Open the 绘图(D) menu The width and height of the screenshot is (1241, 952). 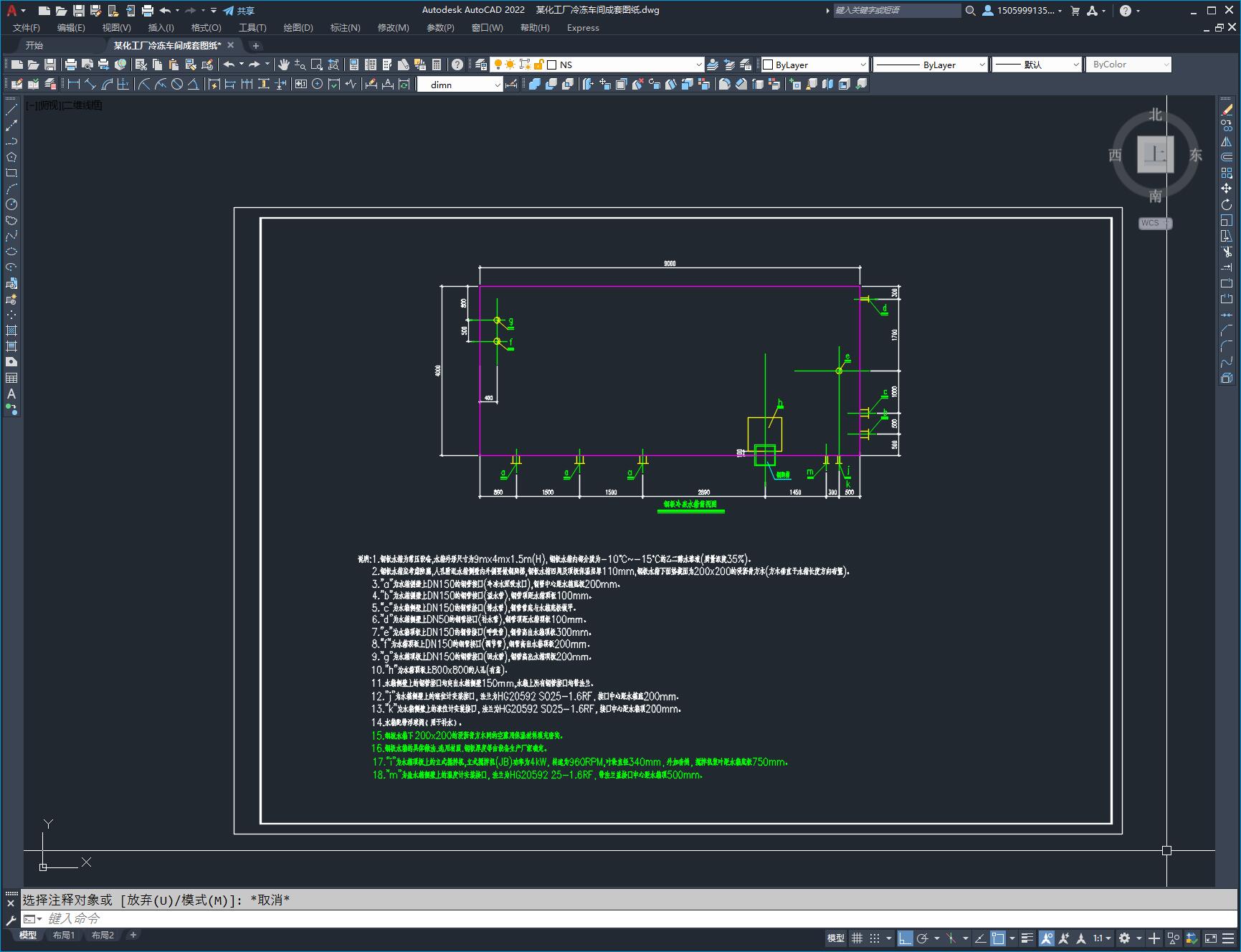(298, 27)
